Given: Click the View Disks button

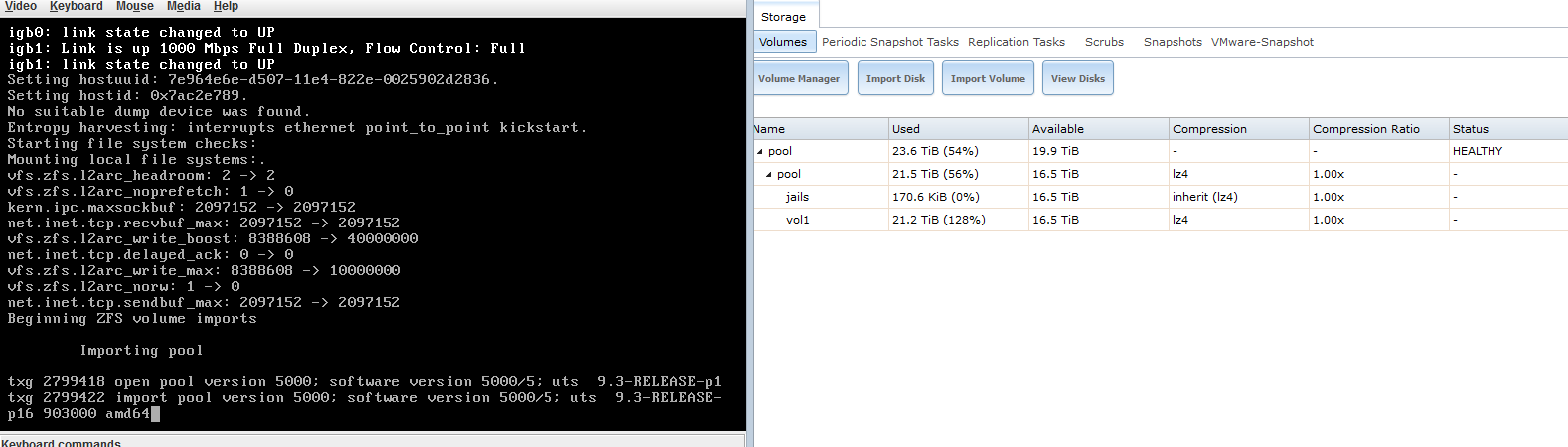Looking at the screenshot, I should tap(1078, 78).
